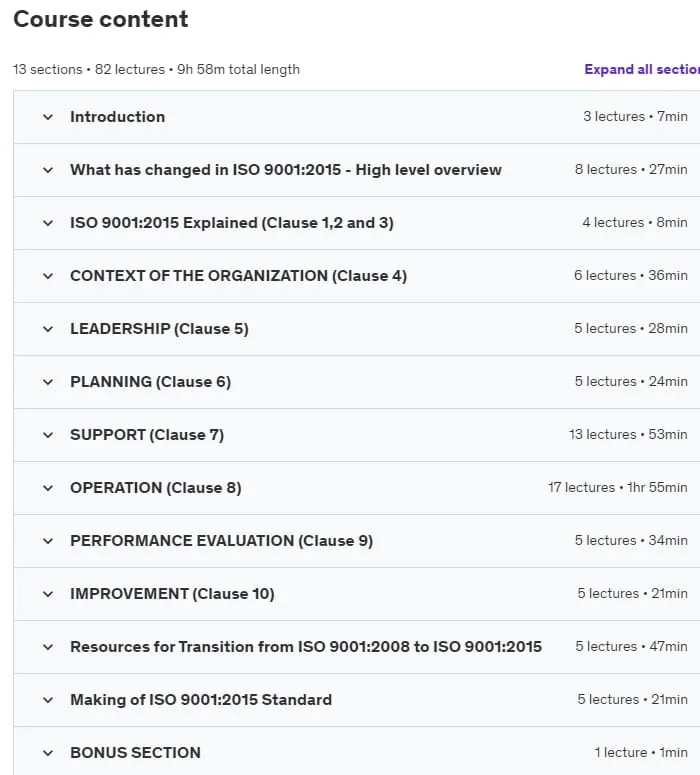
Task: Click 13 lectures 53min summary text
Action: (x=628, y=434)
